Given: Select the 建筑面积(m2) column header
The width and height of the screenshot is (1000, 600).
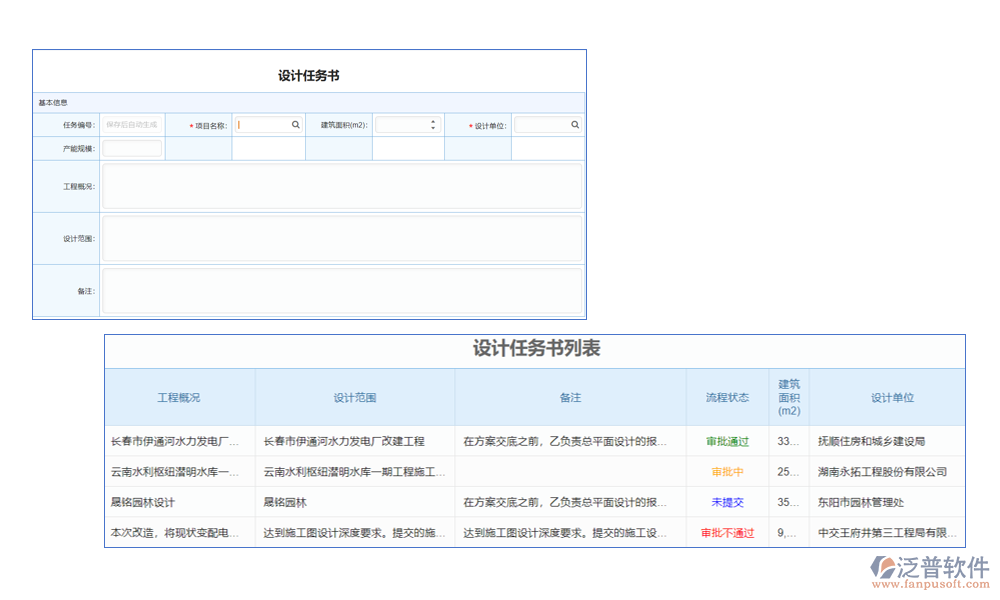Looking at the screenshot, I should [789, 397].
